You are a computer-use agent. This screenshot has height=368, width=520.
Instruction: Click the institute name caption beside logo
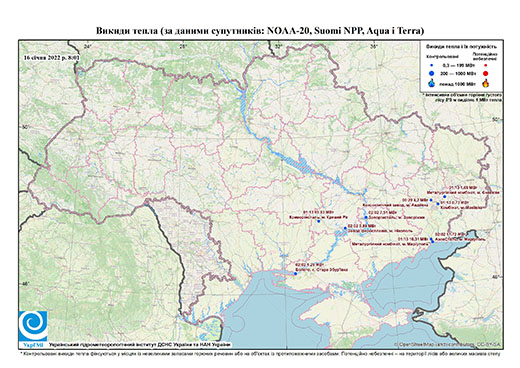point(140,345)
